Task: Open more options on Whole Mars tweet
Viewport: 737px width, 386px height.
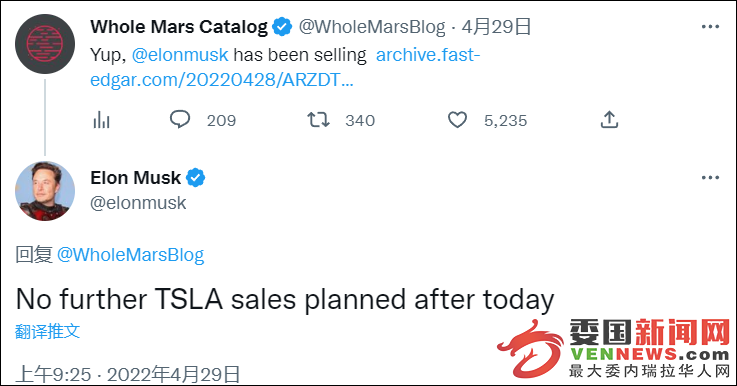Action: coord(710,27)
